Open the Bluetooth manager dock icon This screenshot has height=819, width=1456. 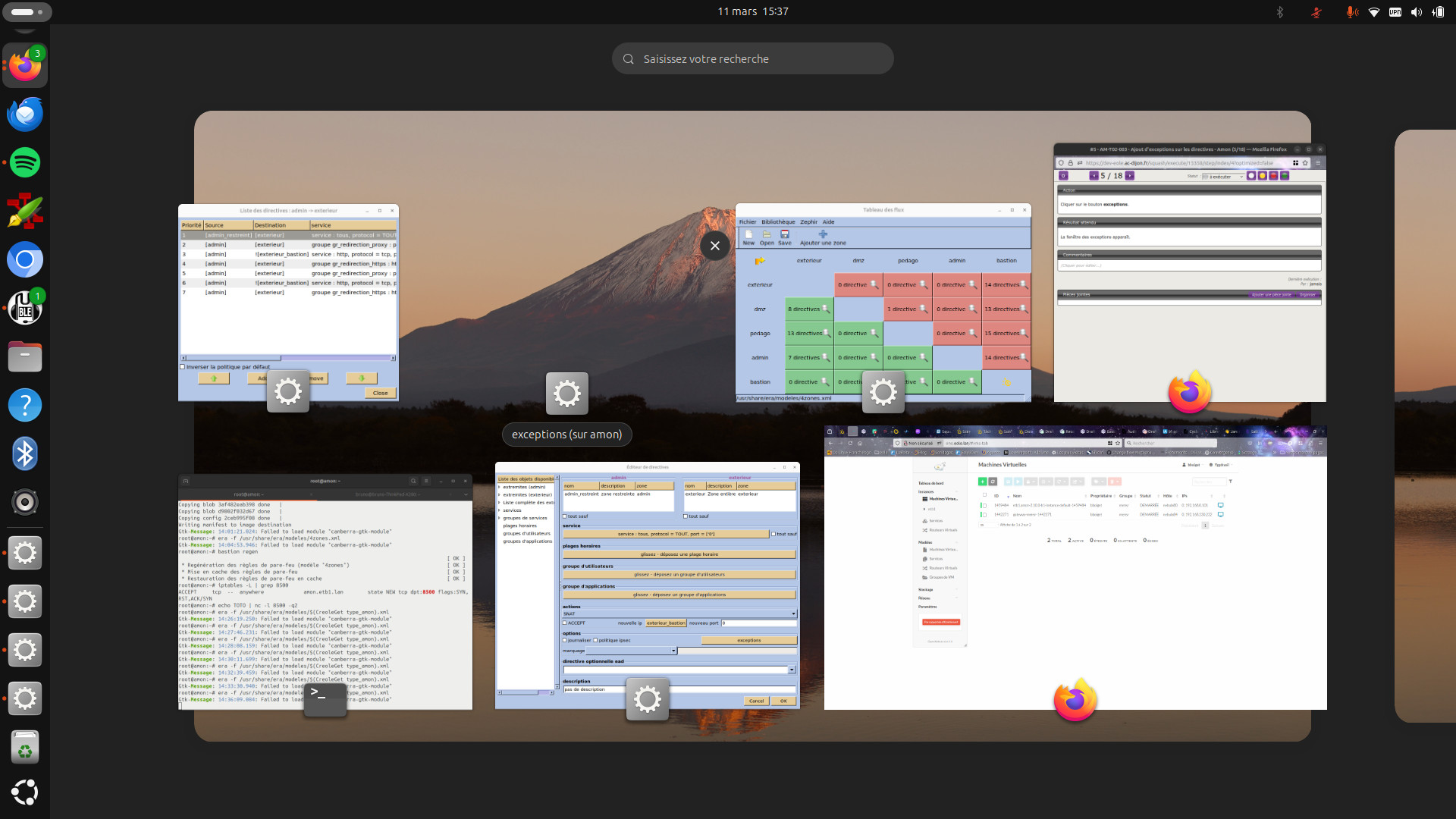coord(25,454)
